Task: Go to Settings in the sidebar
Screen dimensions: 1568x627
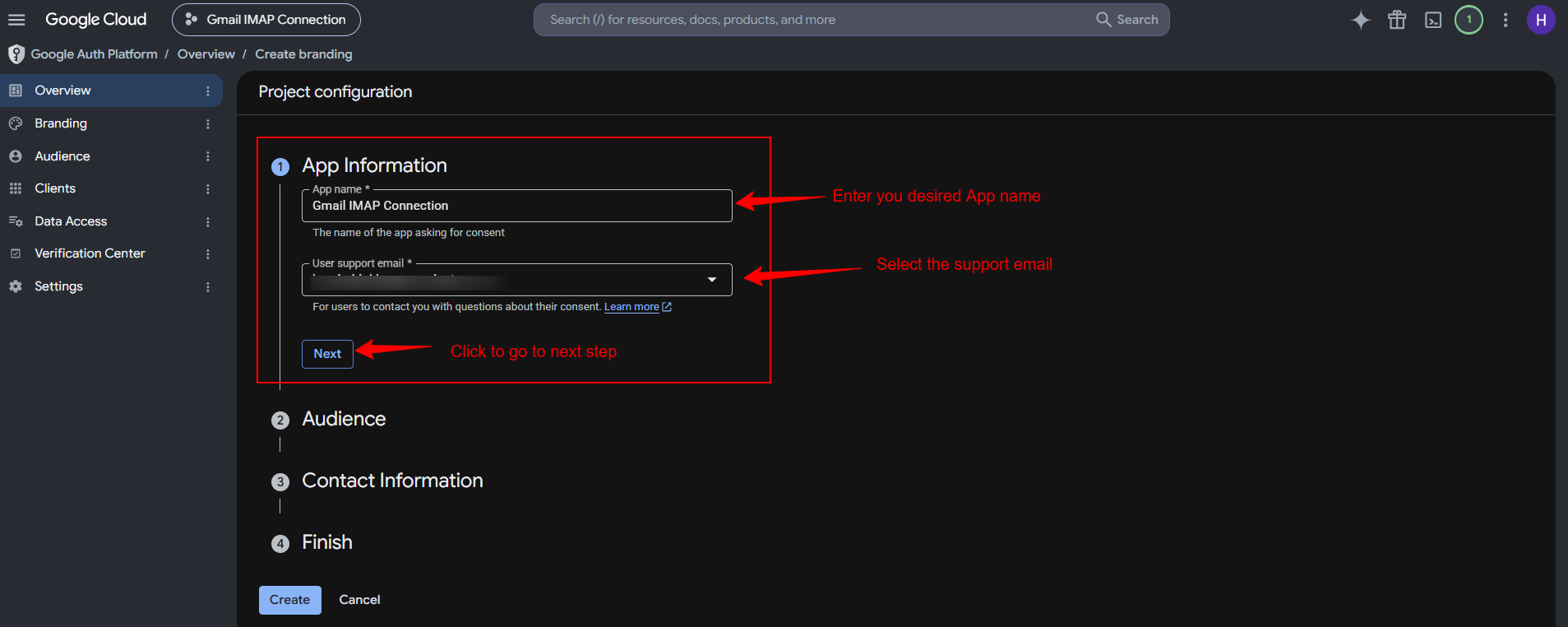Action: [x=58, y=286]
